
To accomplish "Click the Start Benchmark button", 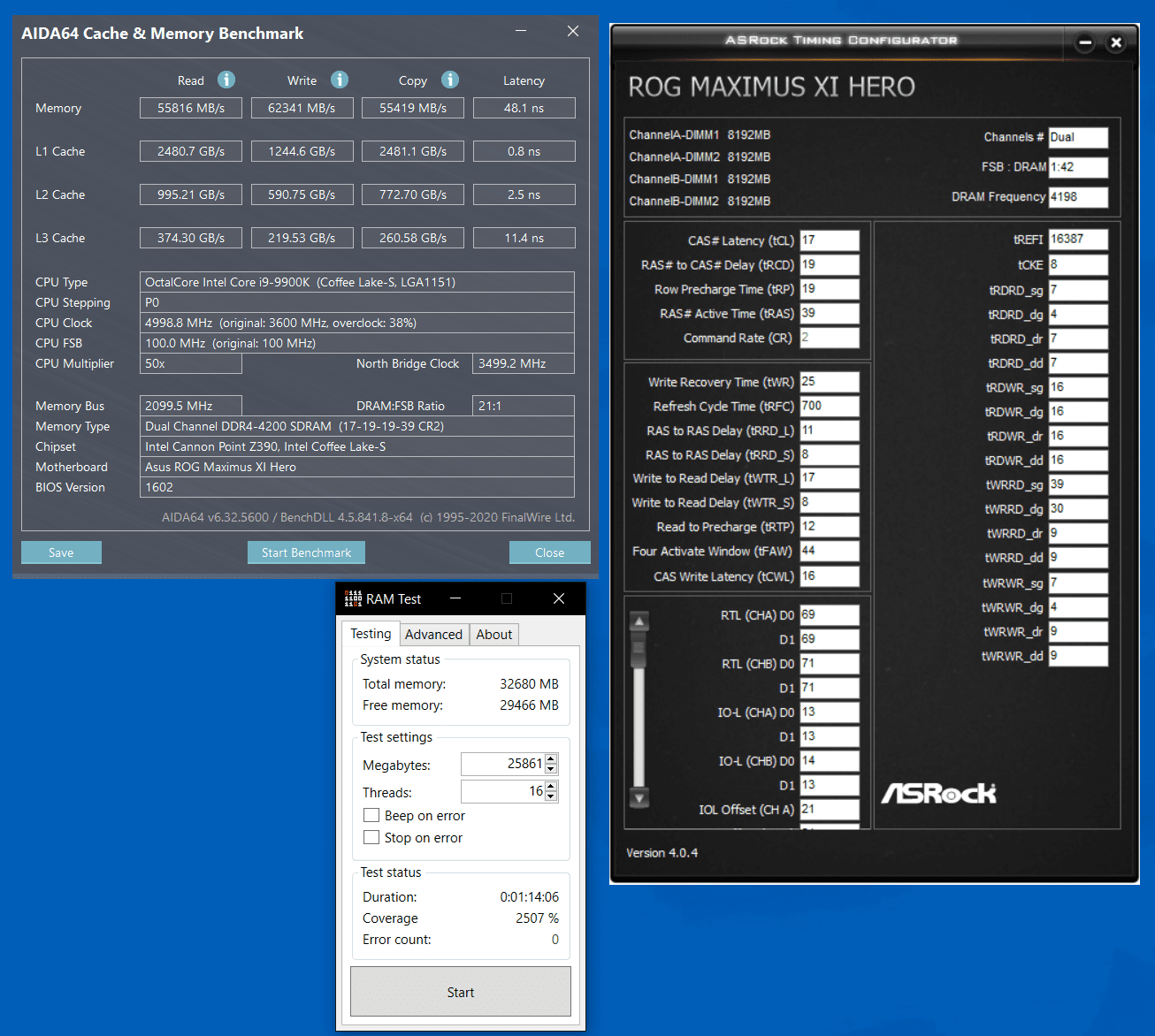I will coord(306,552).
